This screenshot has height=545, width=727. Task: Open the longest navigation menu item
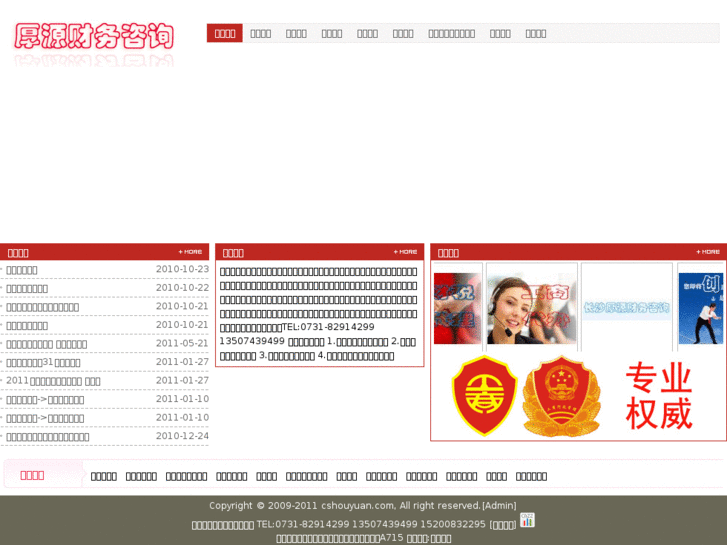click(452, 33)
